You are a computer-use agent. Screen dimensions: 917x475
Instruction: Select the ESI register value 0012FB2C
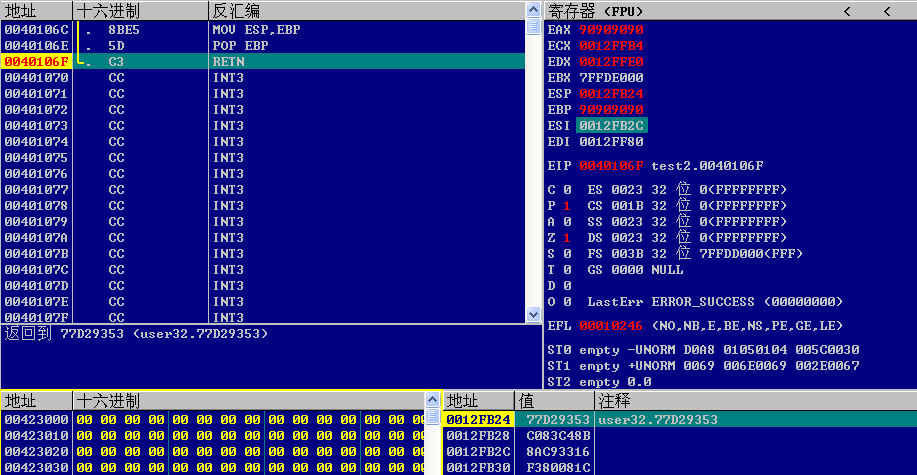tap(611, 125)
